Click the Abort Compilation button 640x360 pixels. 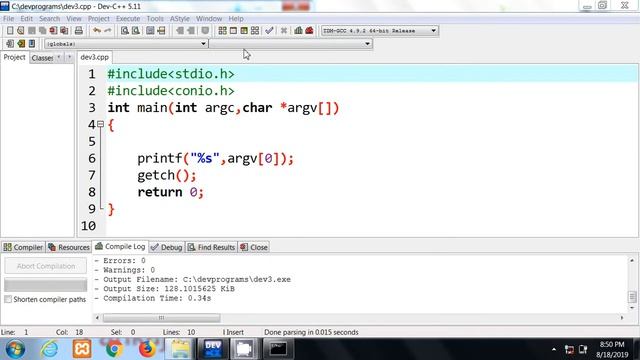pyautogui.click(x=46, y=266)
